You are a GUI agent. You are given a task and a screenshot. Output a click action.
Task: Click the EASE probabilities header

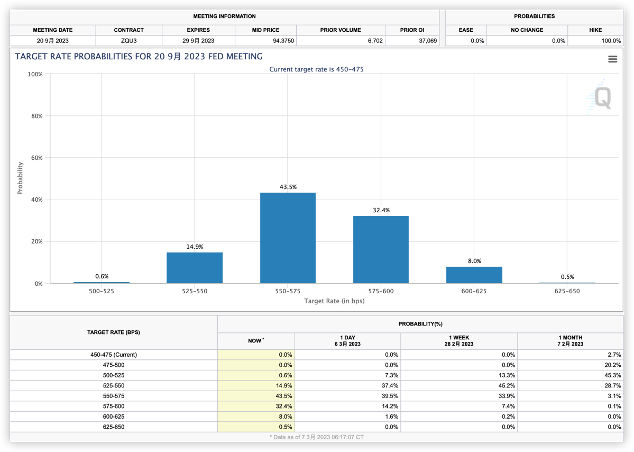(466, 30)
